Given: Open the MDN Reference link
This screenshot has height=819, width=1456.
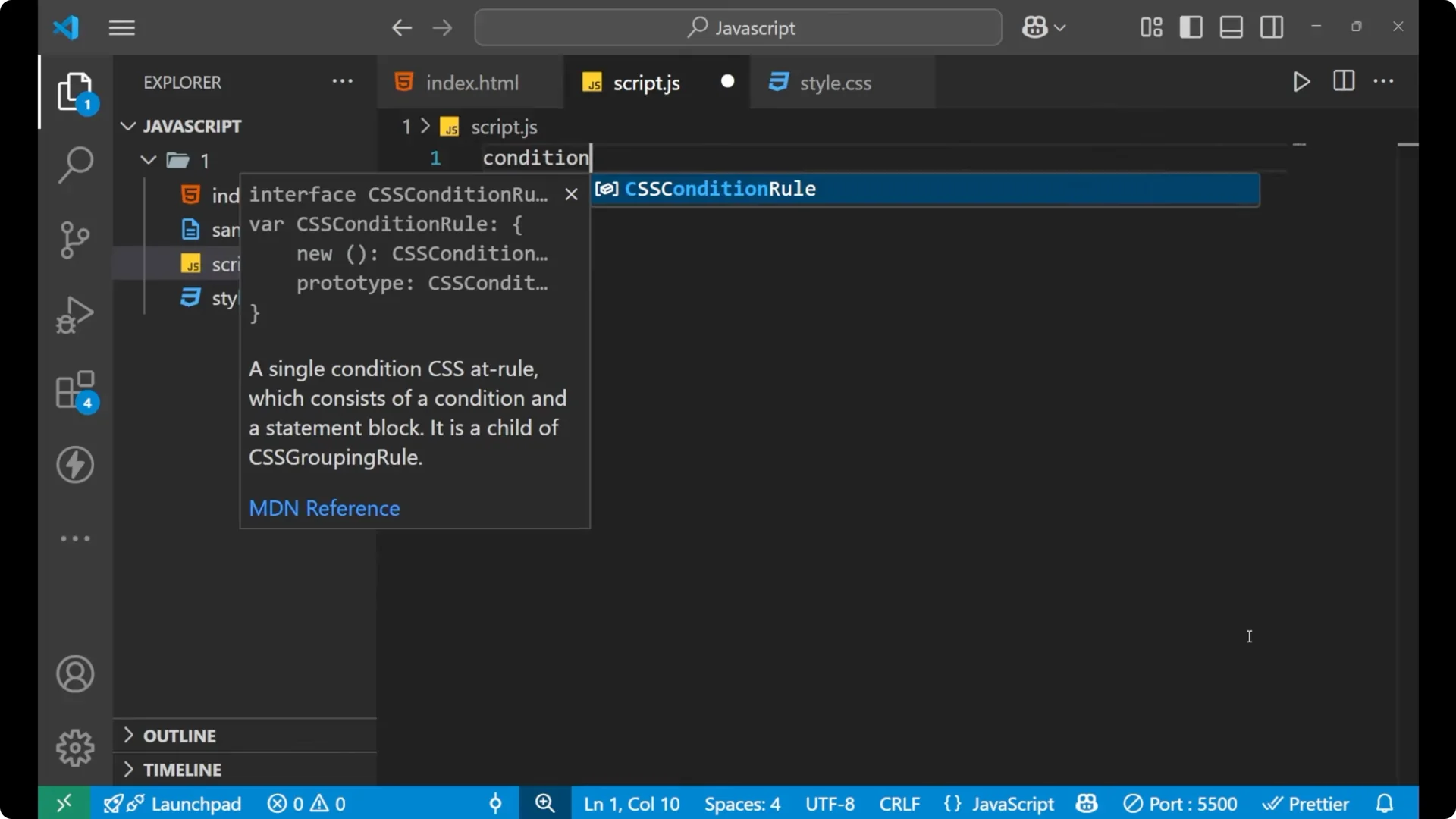Looking at the screenshot, I should (325, 508).
